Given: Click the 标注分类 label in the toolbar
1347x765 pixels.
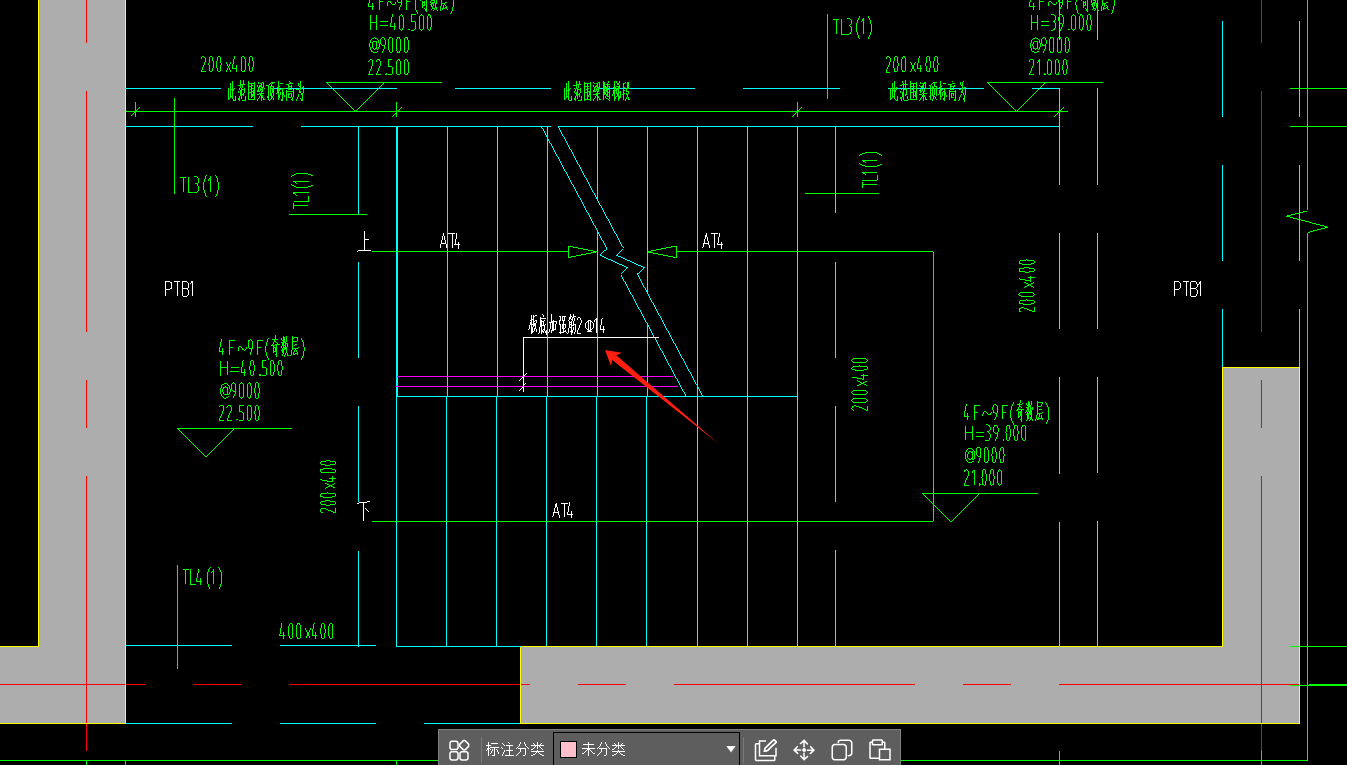Looking at the screenshot, I should click(515, 749).
